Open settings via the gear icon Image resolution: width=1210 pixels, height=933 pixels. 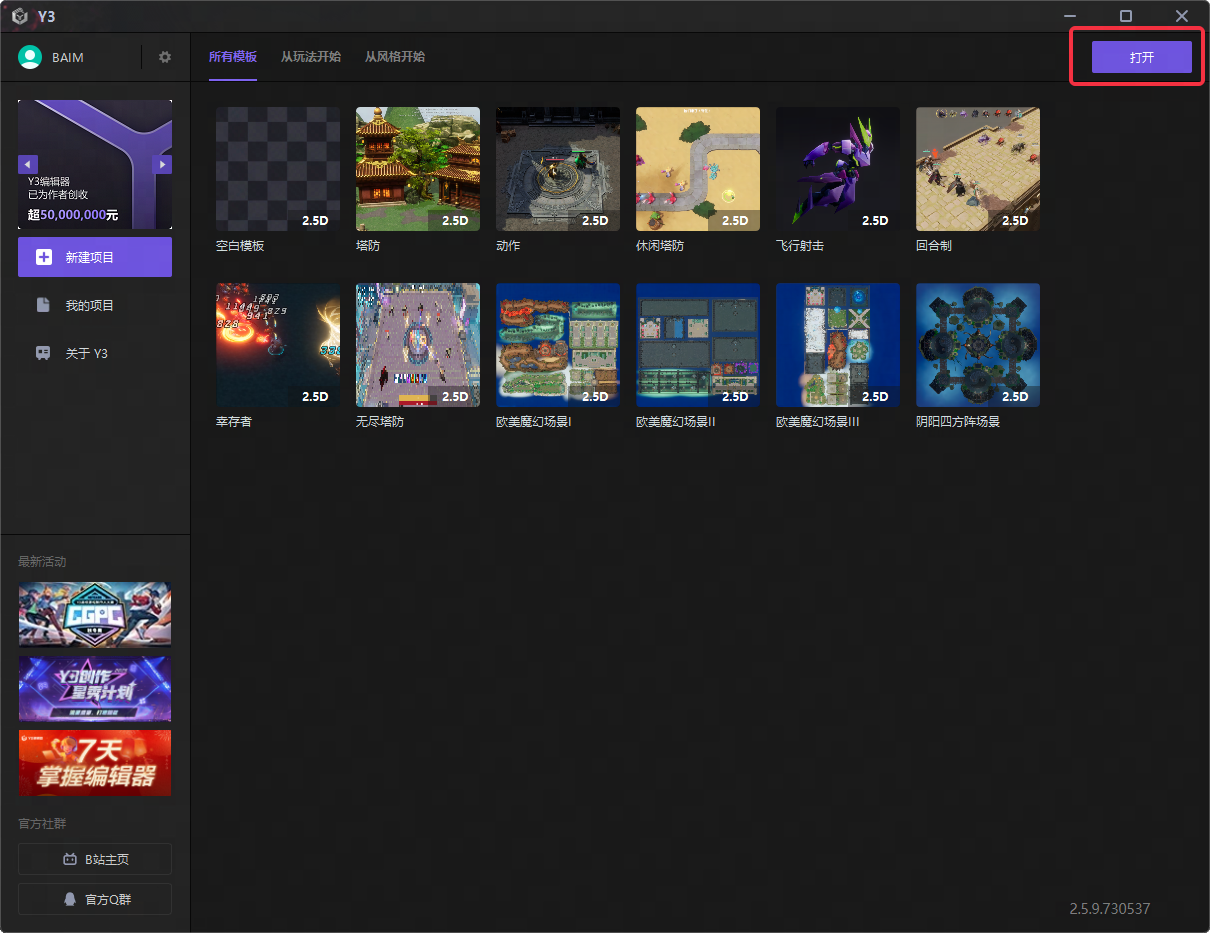pos(165,57)
